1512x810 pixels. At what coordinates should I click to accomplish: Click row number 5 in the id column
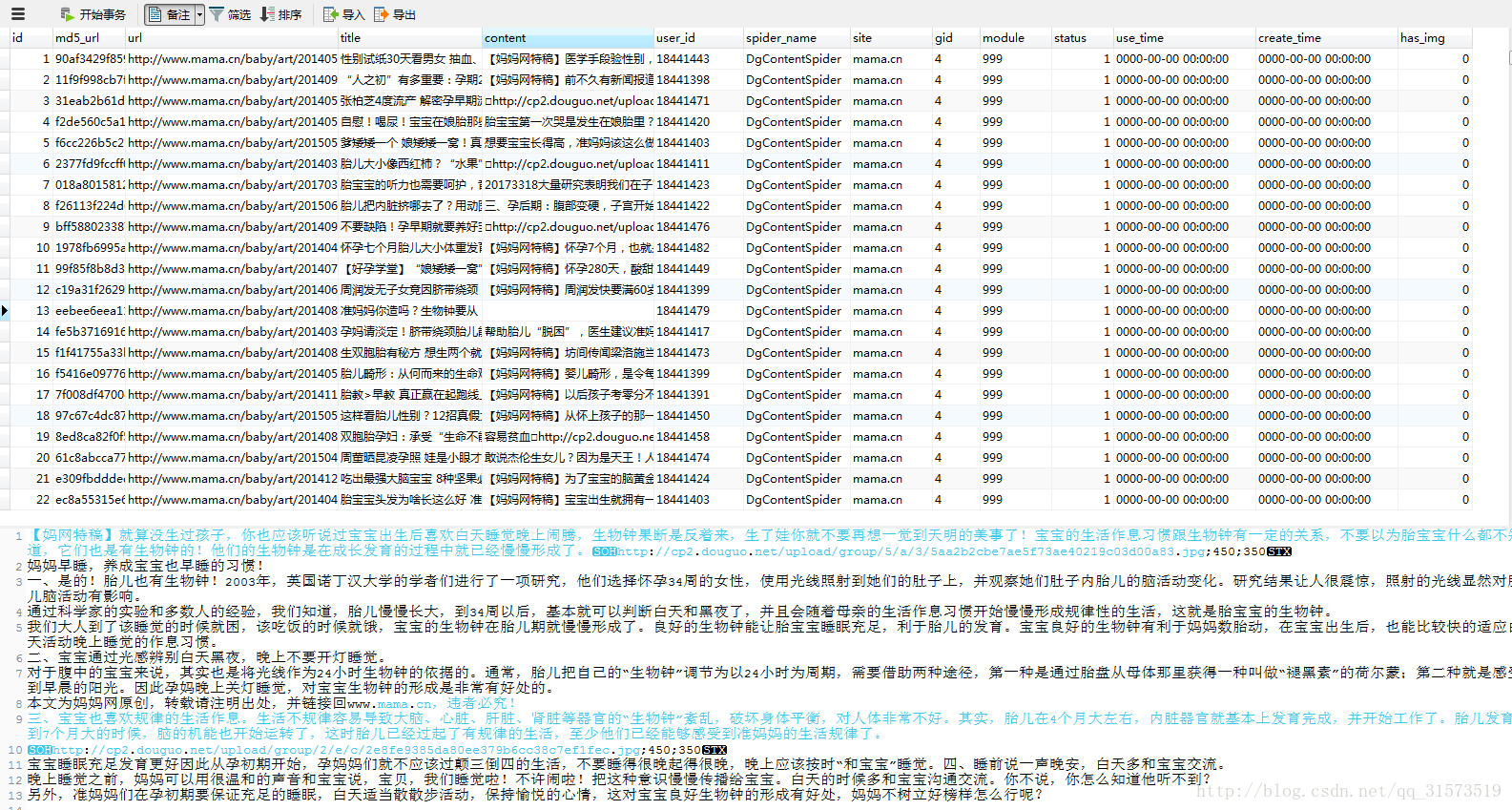31,143
